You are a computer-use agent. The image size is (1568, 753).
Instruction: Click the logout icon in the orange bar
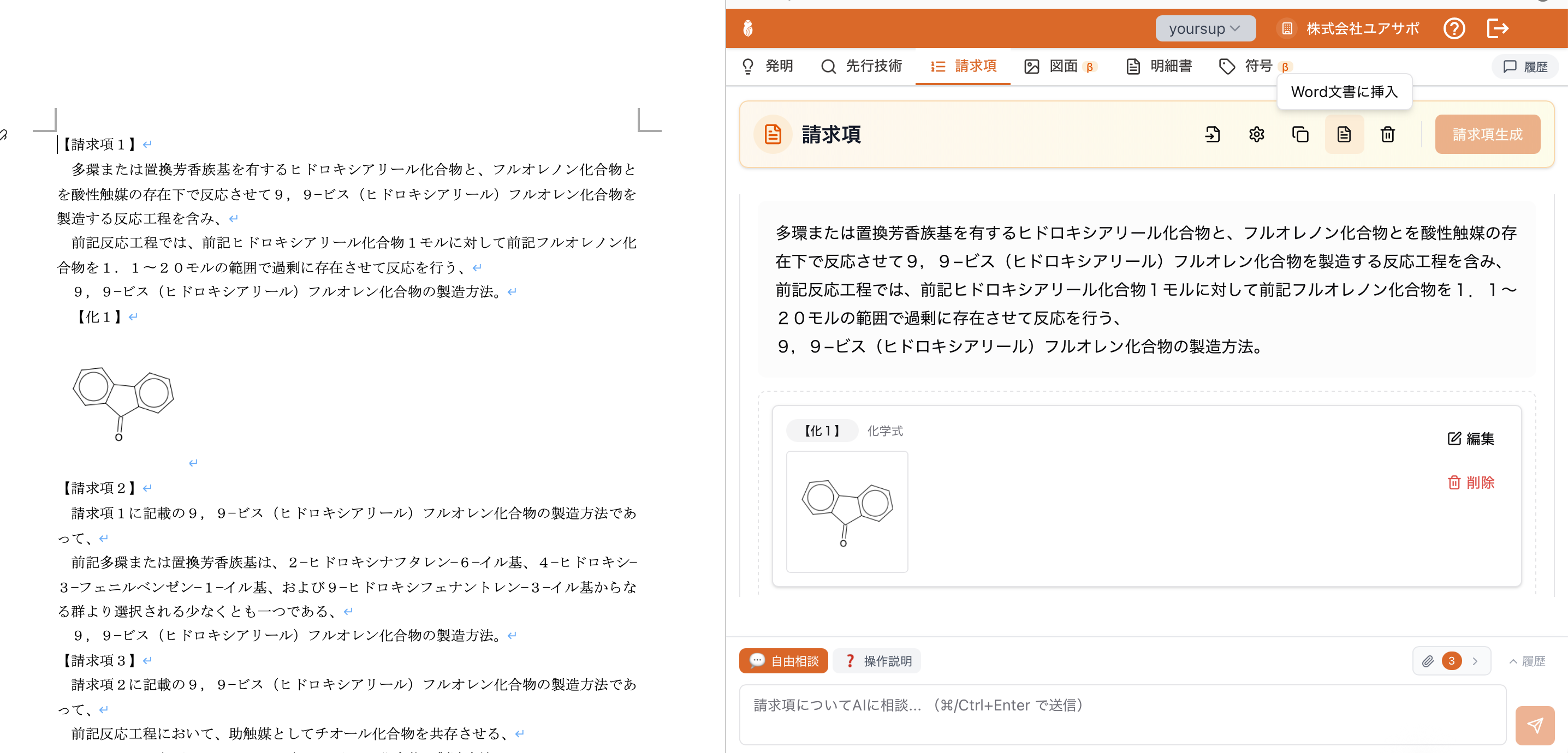(1498, 28)
